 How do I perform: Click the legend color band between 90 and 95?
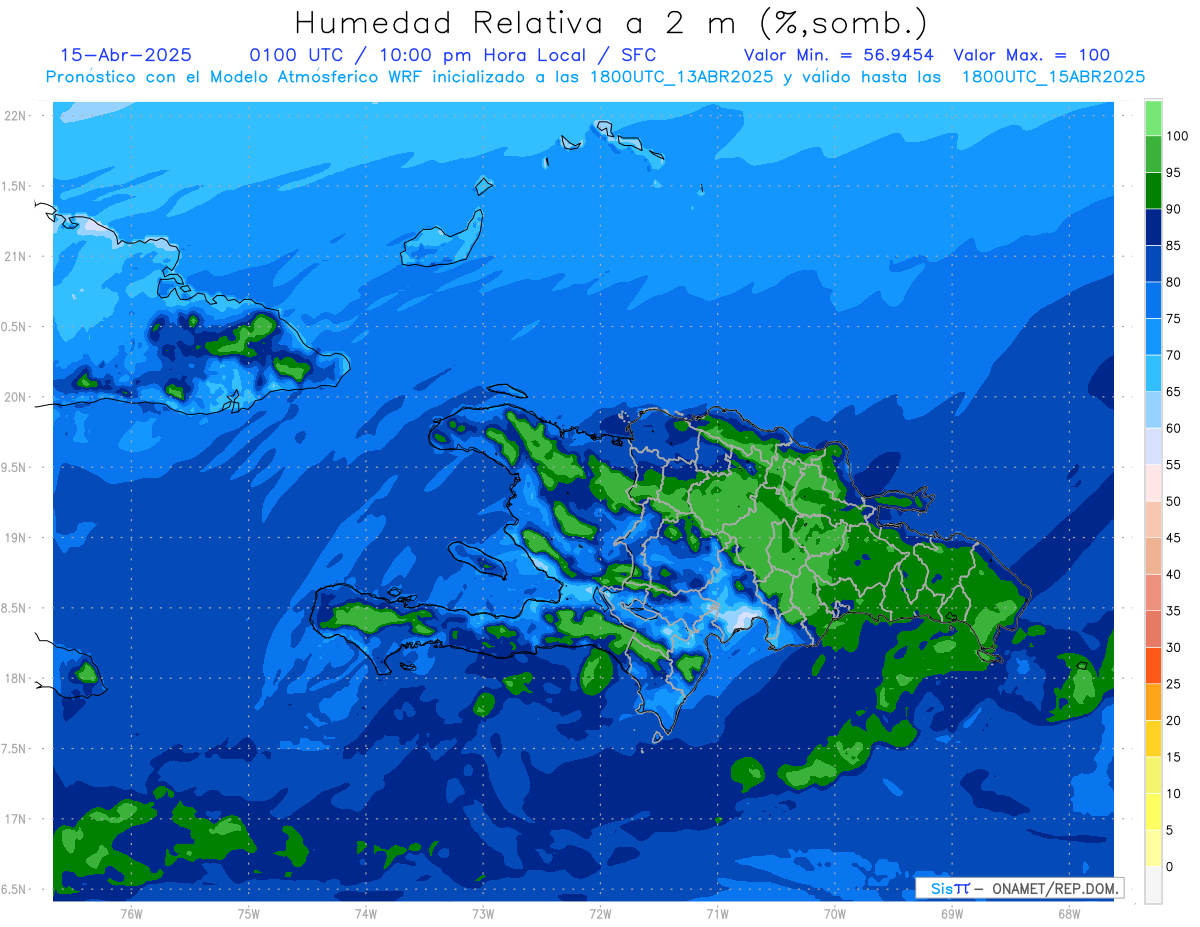click(x=1153, y=190)
